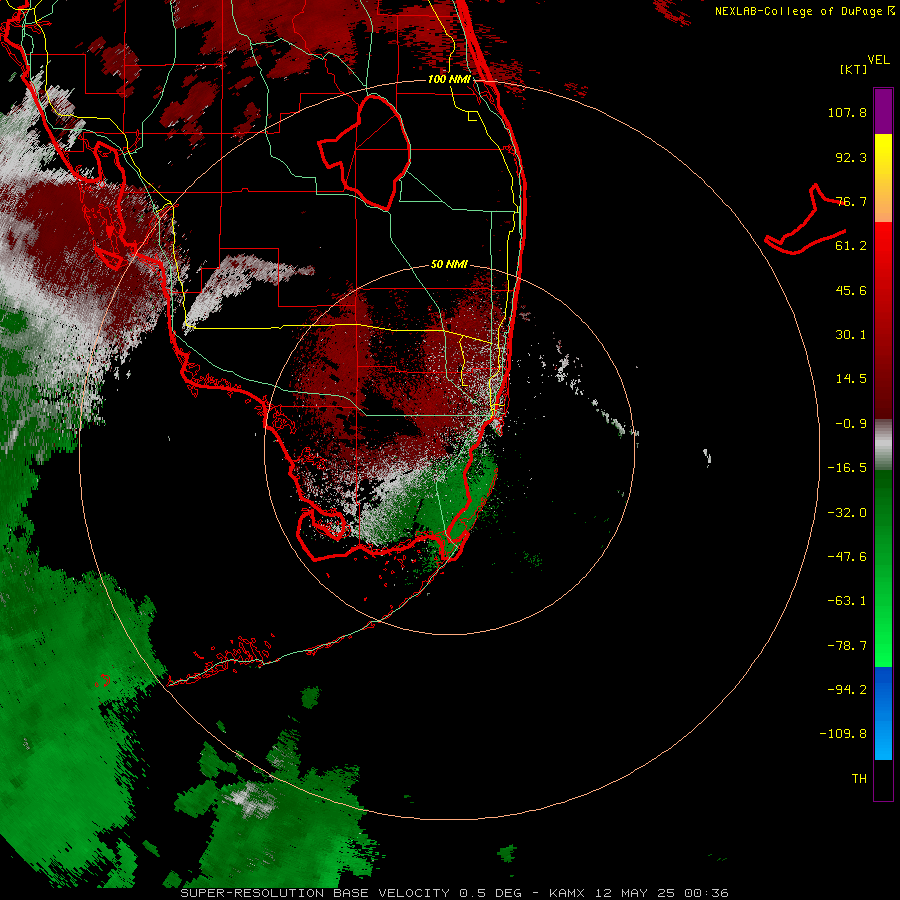Click the [KT] units label
Viewport: 900px width, 900px height.
[x=854, y=69]
